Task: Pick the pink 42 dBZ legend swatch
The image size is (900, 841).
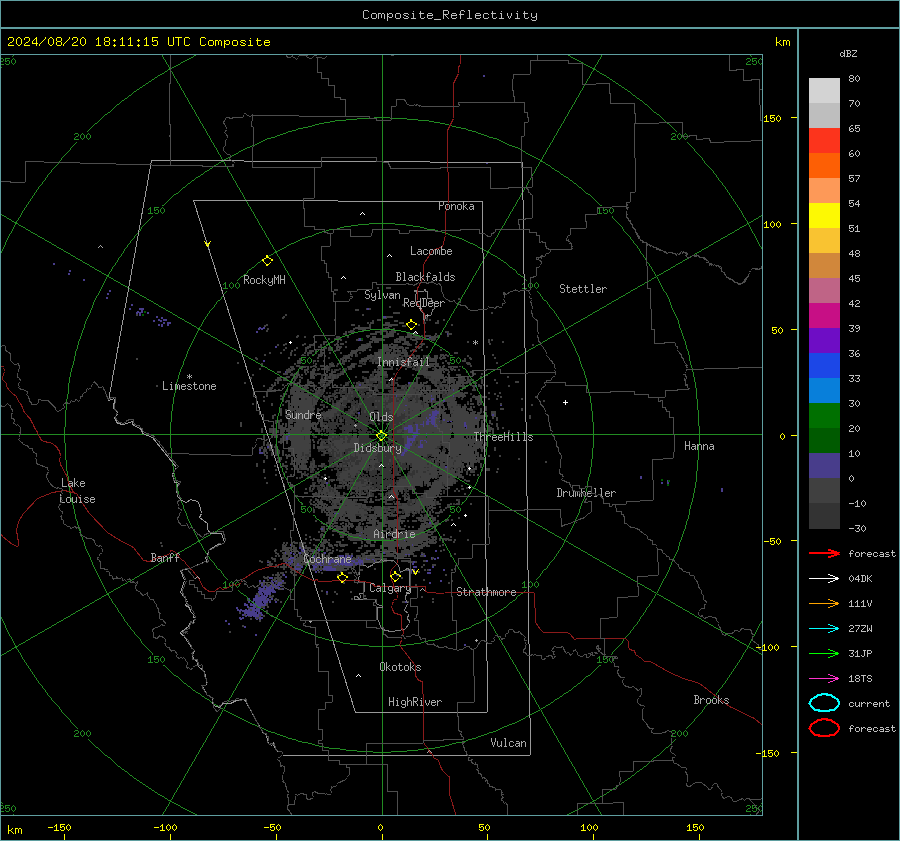Action: [824, 290]
